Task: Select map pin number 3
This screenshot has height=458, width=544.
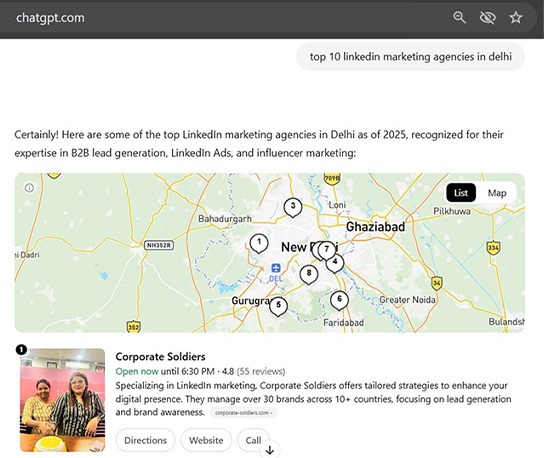Action: pos(293,207)
